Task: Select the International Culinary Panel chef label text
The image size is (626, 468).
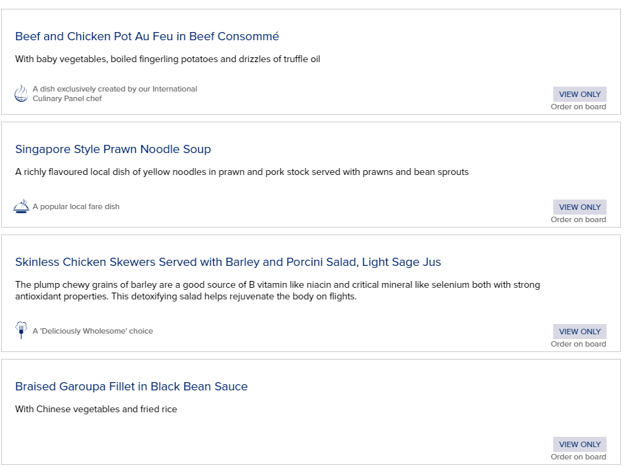Action: click(114, 94)
